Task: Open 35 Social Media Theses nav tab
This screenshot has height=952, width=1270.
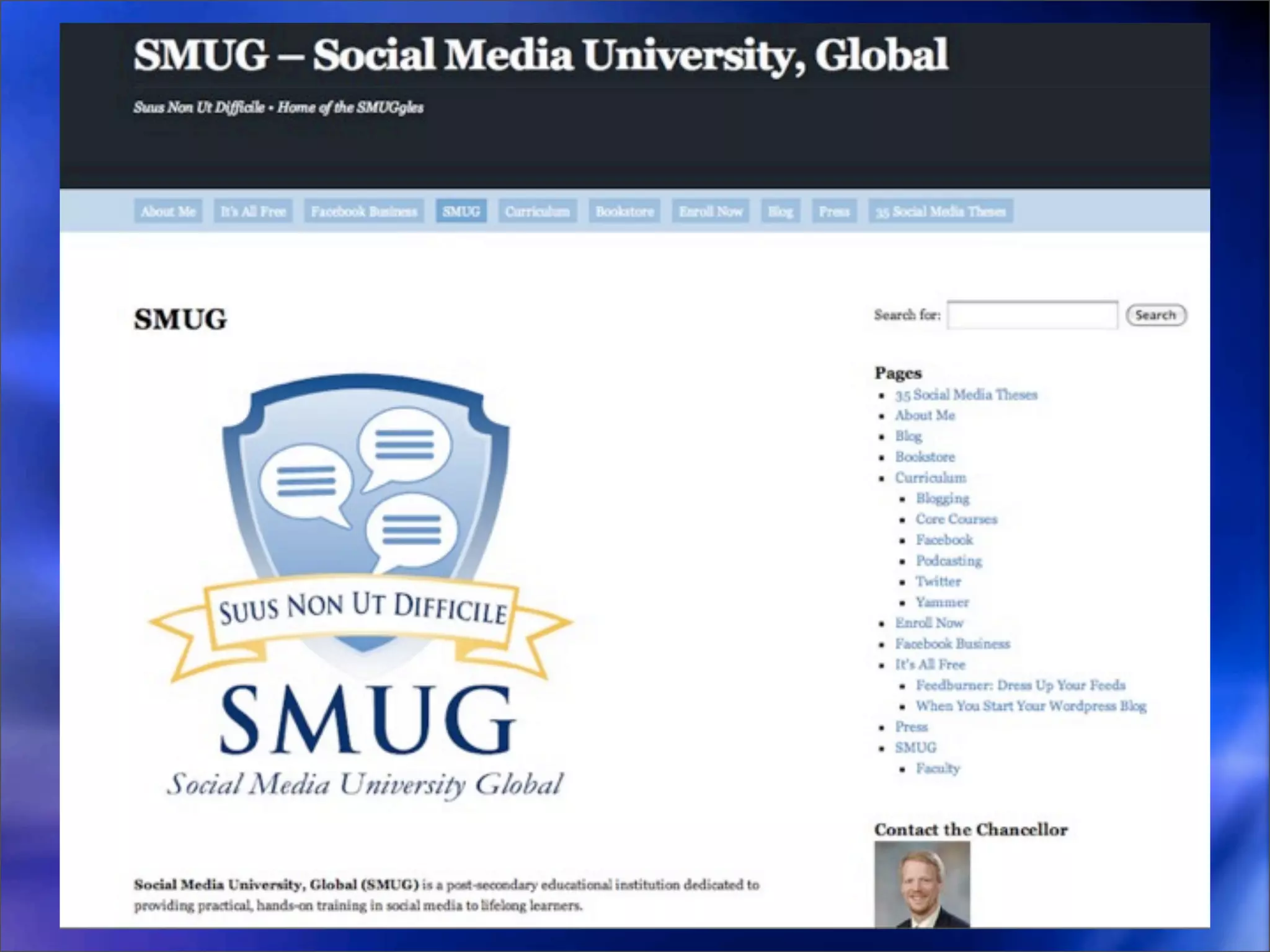Action: click(940, 211)
